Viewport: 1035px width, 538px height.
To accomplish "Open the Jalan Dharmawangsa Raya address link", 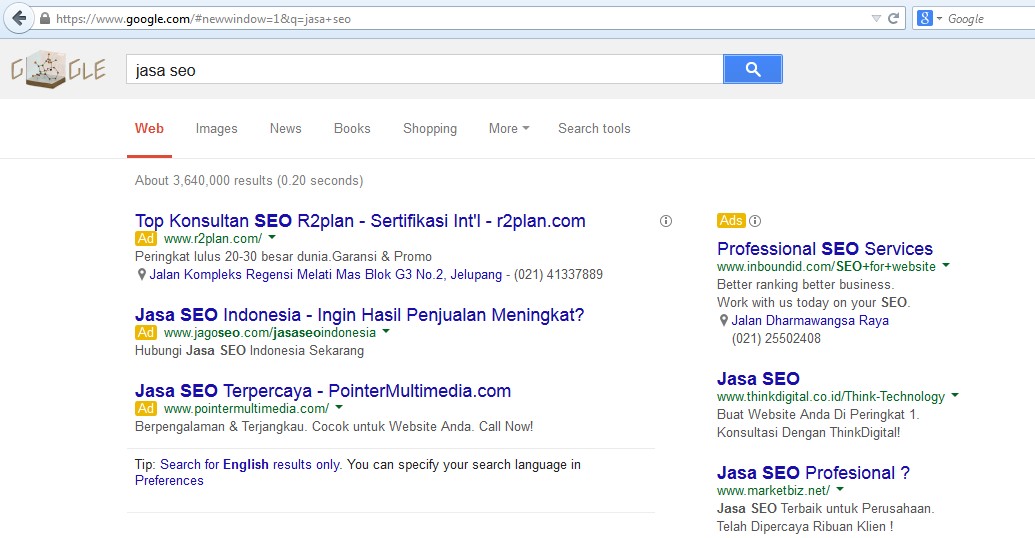I will (x=810, y=321).
